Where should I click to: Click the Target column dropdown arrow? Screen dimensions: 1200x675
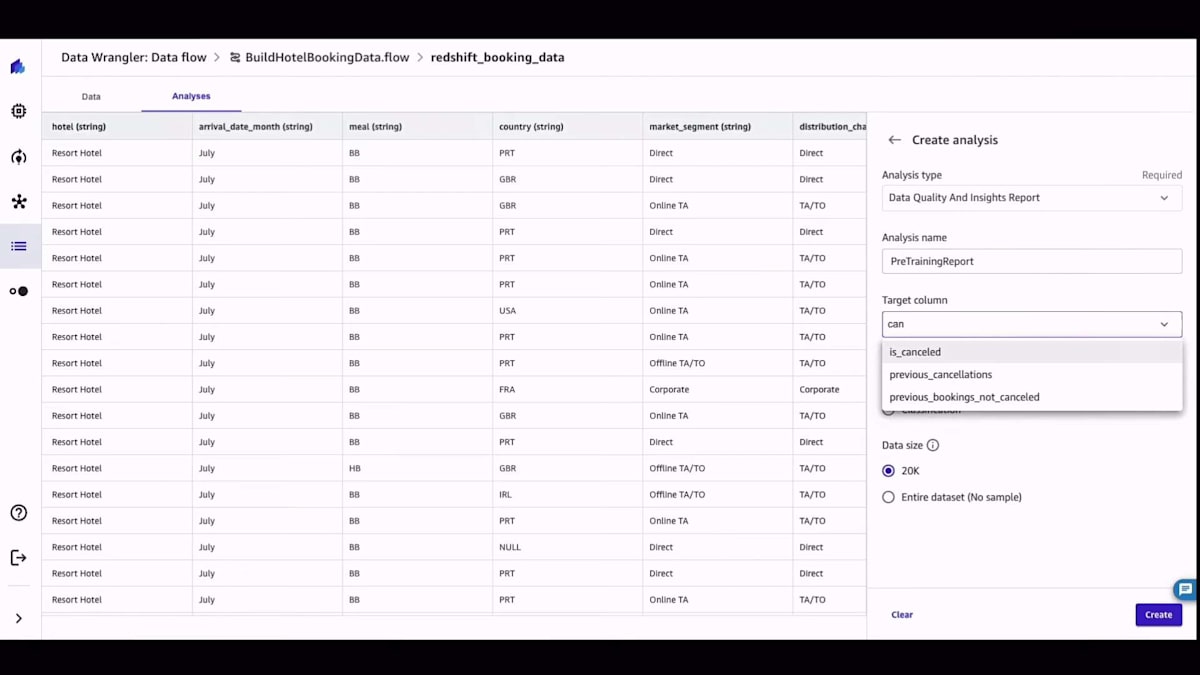[x=1164, y=324]
